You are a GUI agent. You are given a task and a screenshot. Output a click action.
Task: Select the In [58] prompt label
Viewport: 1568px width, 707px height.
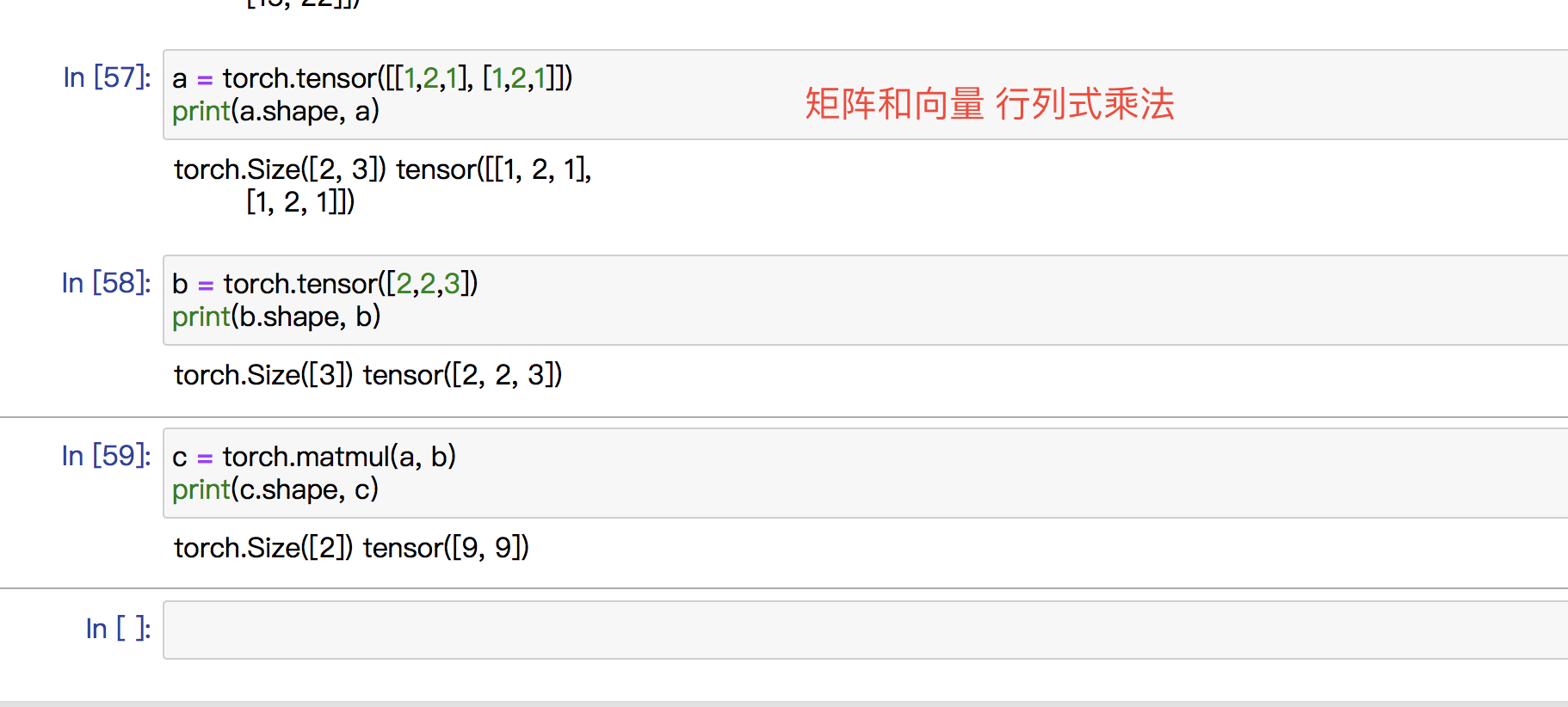tap(106, 283)
